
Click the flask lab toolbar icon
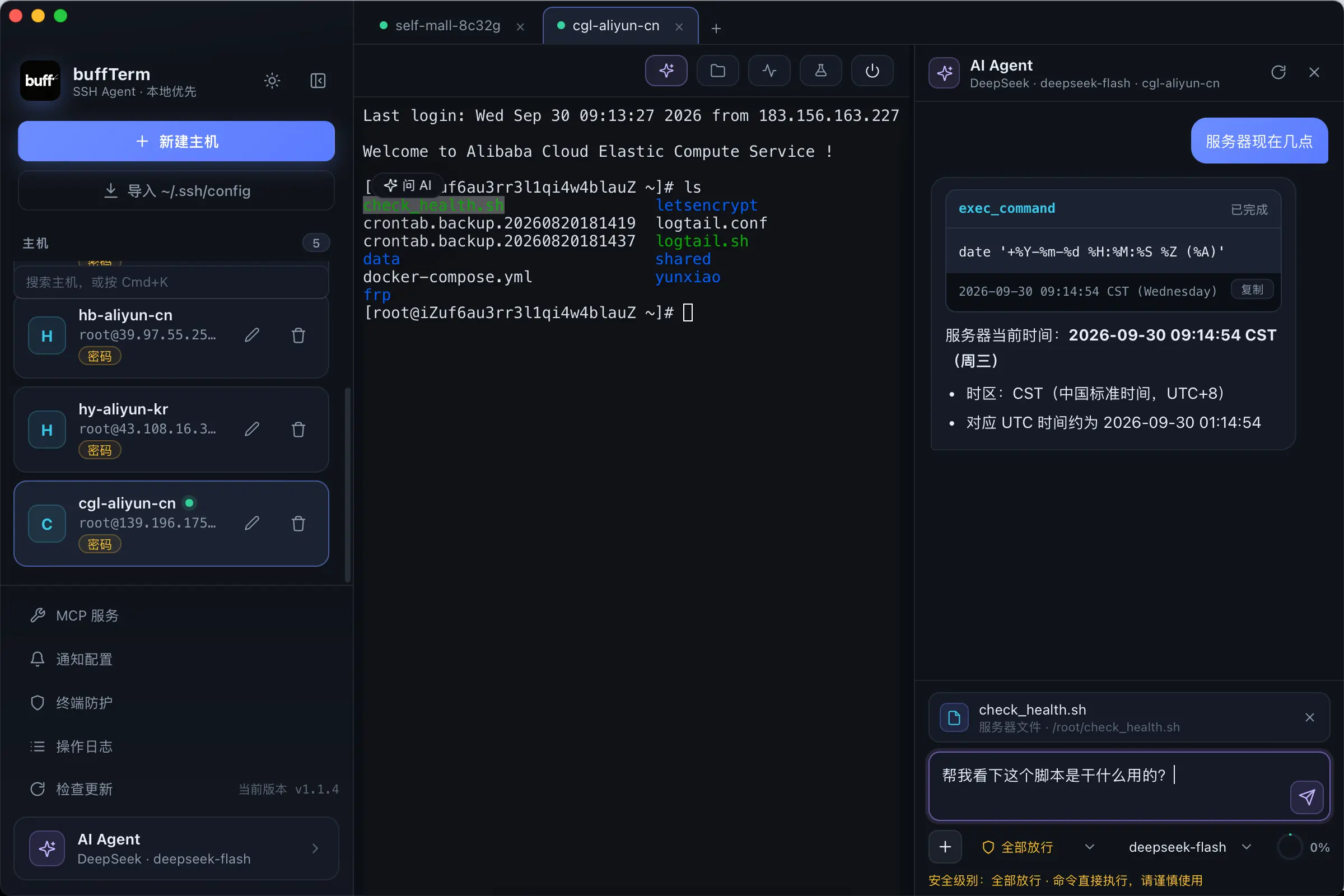click(x=820, y=71)
